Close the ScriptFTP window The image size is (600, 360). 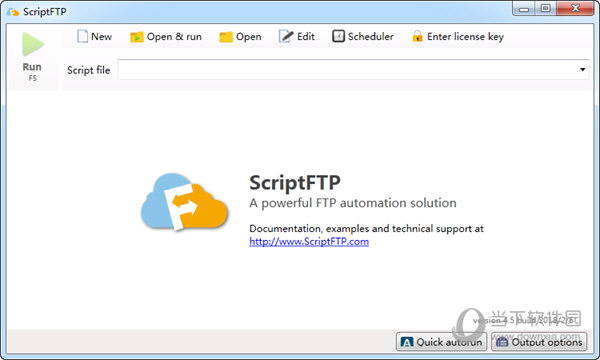click(575, 8)
